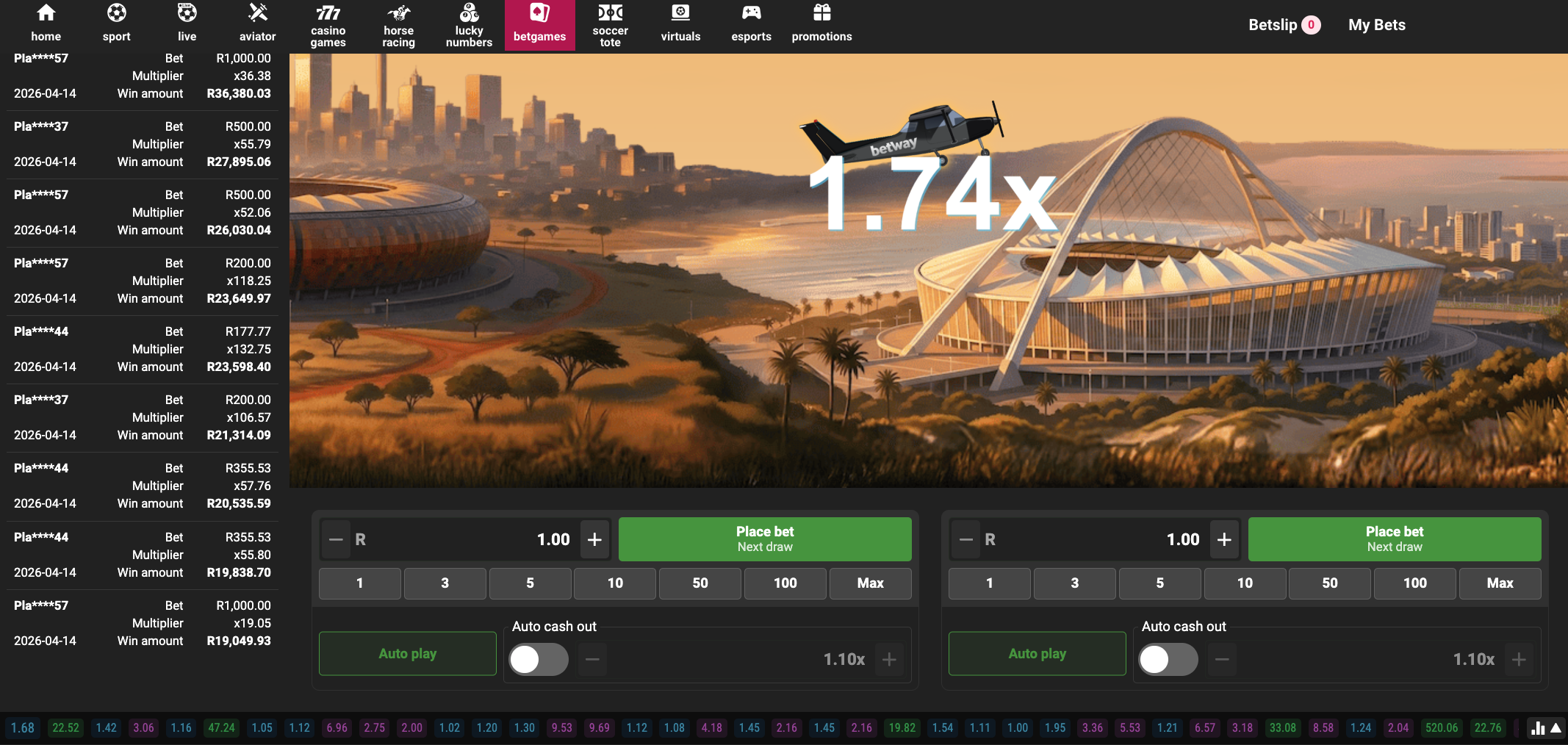Select the 1.68 result in history bar

pos(23,728)
